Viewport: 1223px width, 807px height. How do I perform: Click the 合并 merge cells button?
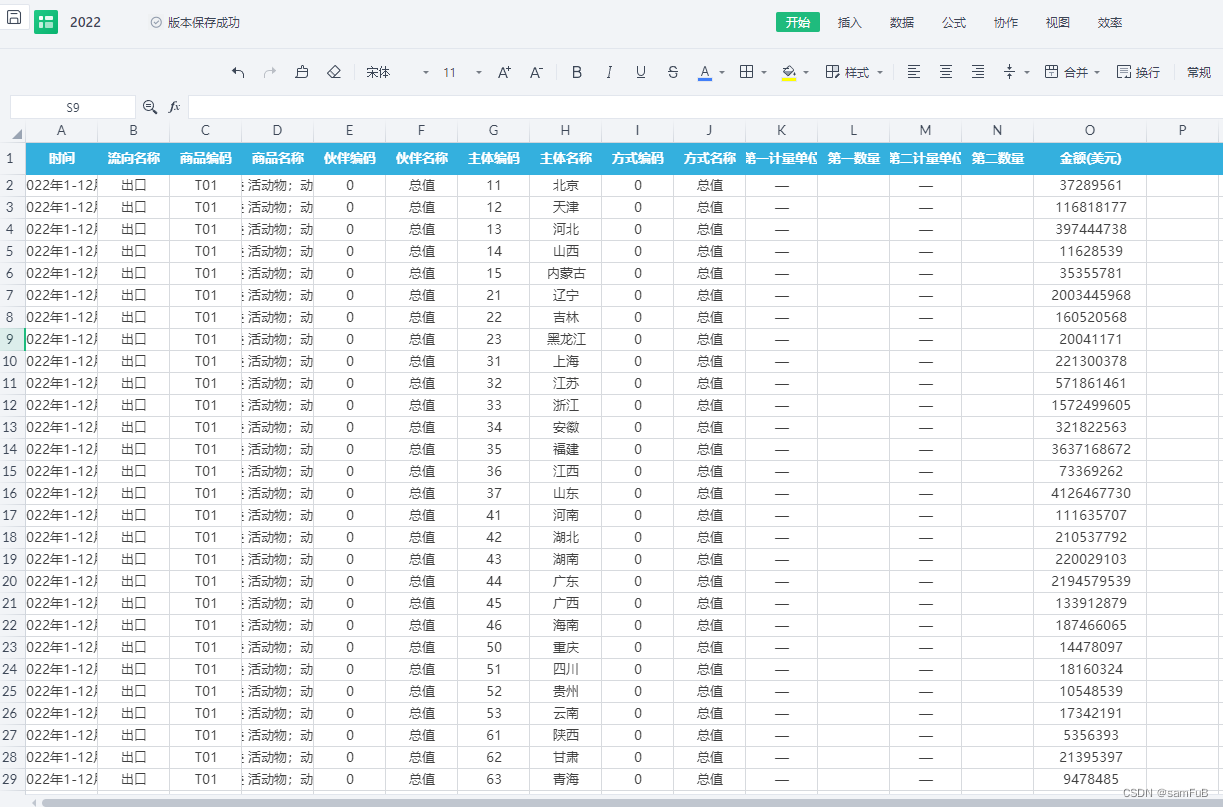(1066, 72)
